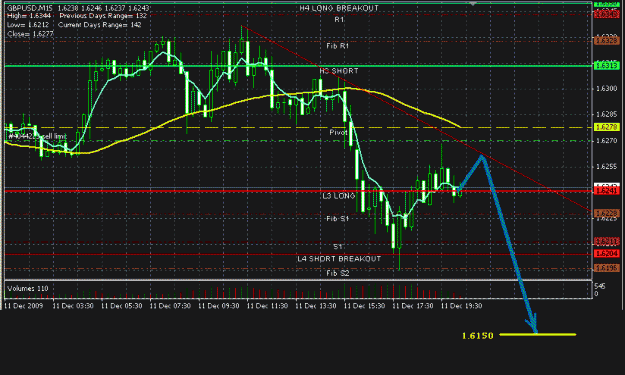
Task: Click the 'L4 SHORT BREAKOUT' level label
Action: click(339, 259)
